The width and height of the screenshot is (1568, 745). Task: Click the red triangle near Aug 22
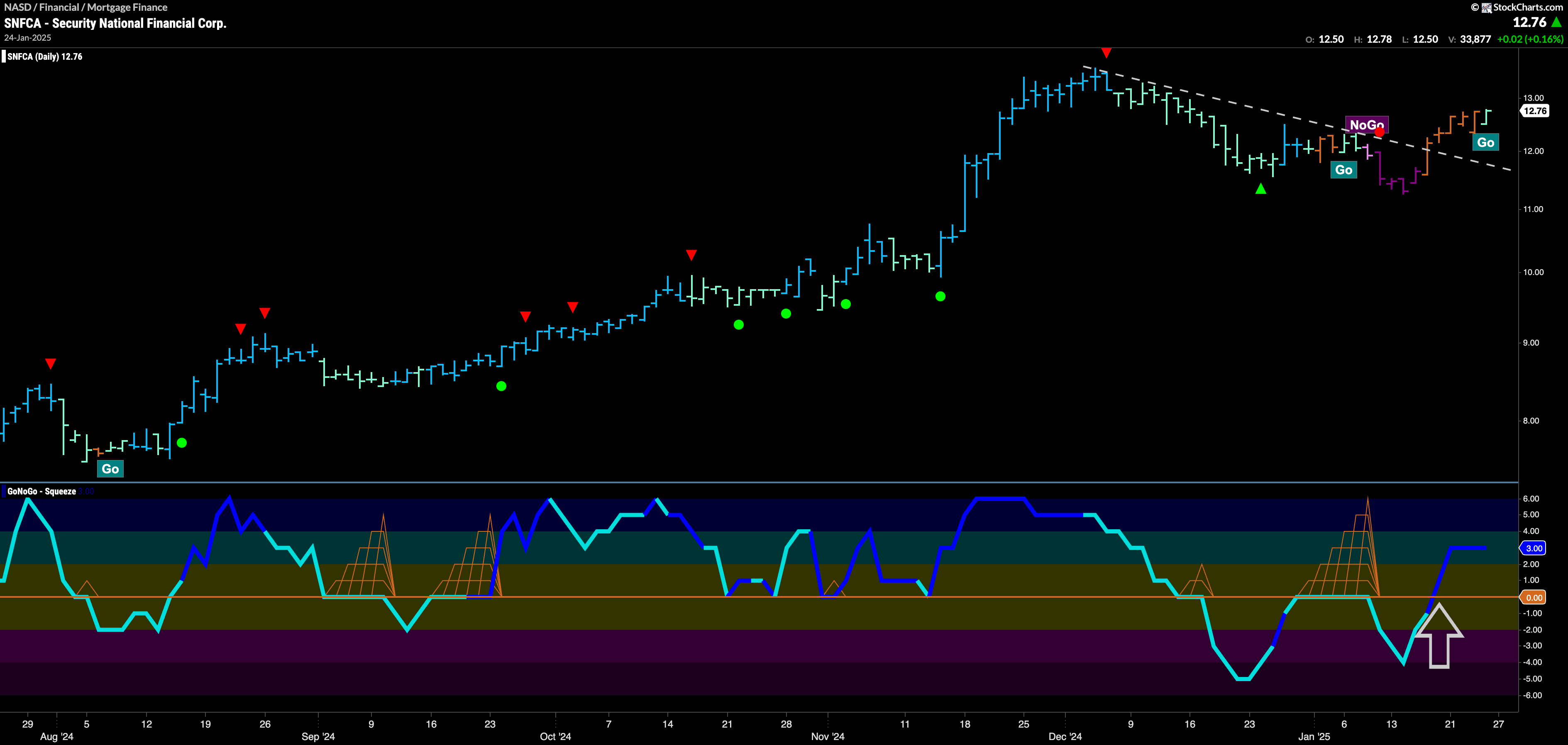(240, 329)
